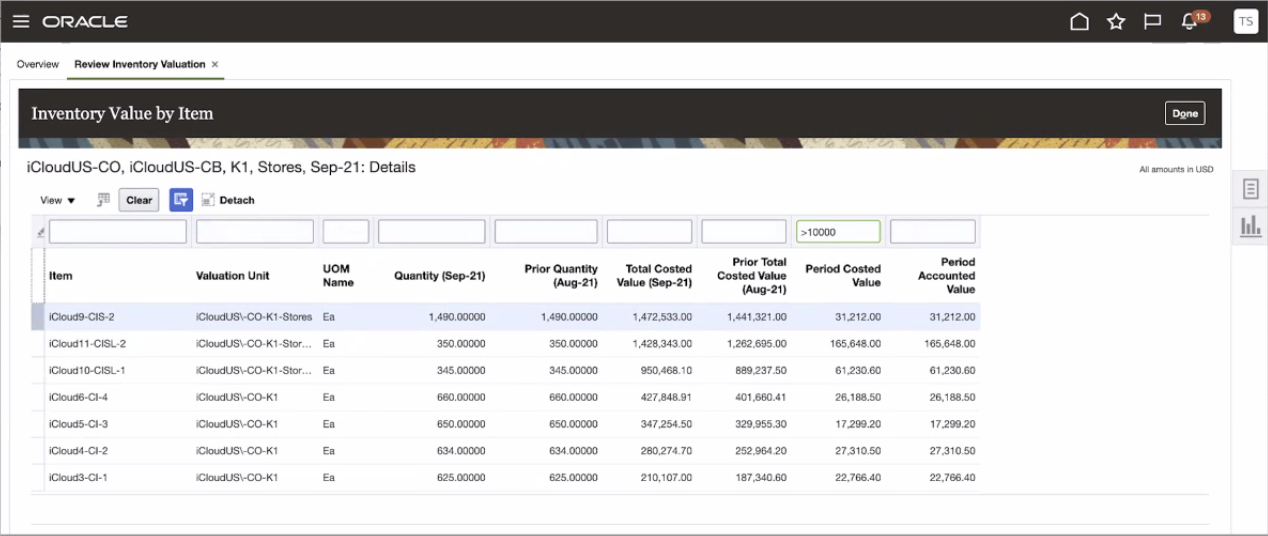Click the 22,766.40 period costed value cell
This screenshot has height=536, width=1268.
857,478
